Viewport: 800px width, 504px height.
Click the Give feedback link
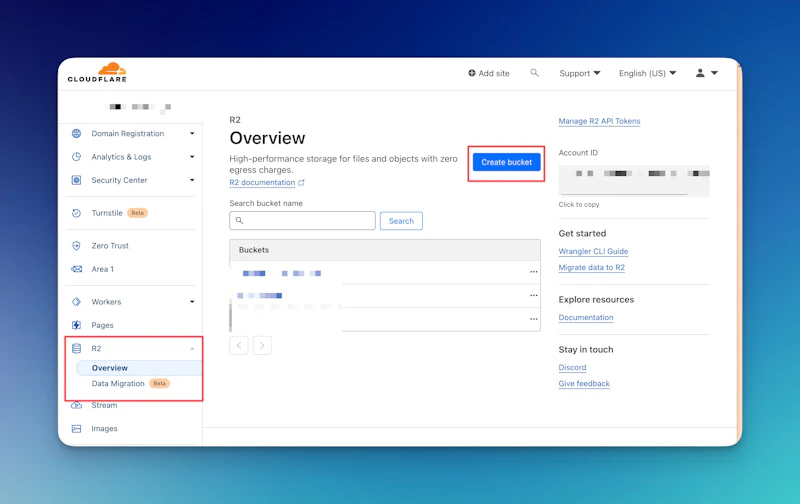[584, 384]
